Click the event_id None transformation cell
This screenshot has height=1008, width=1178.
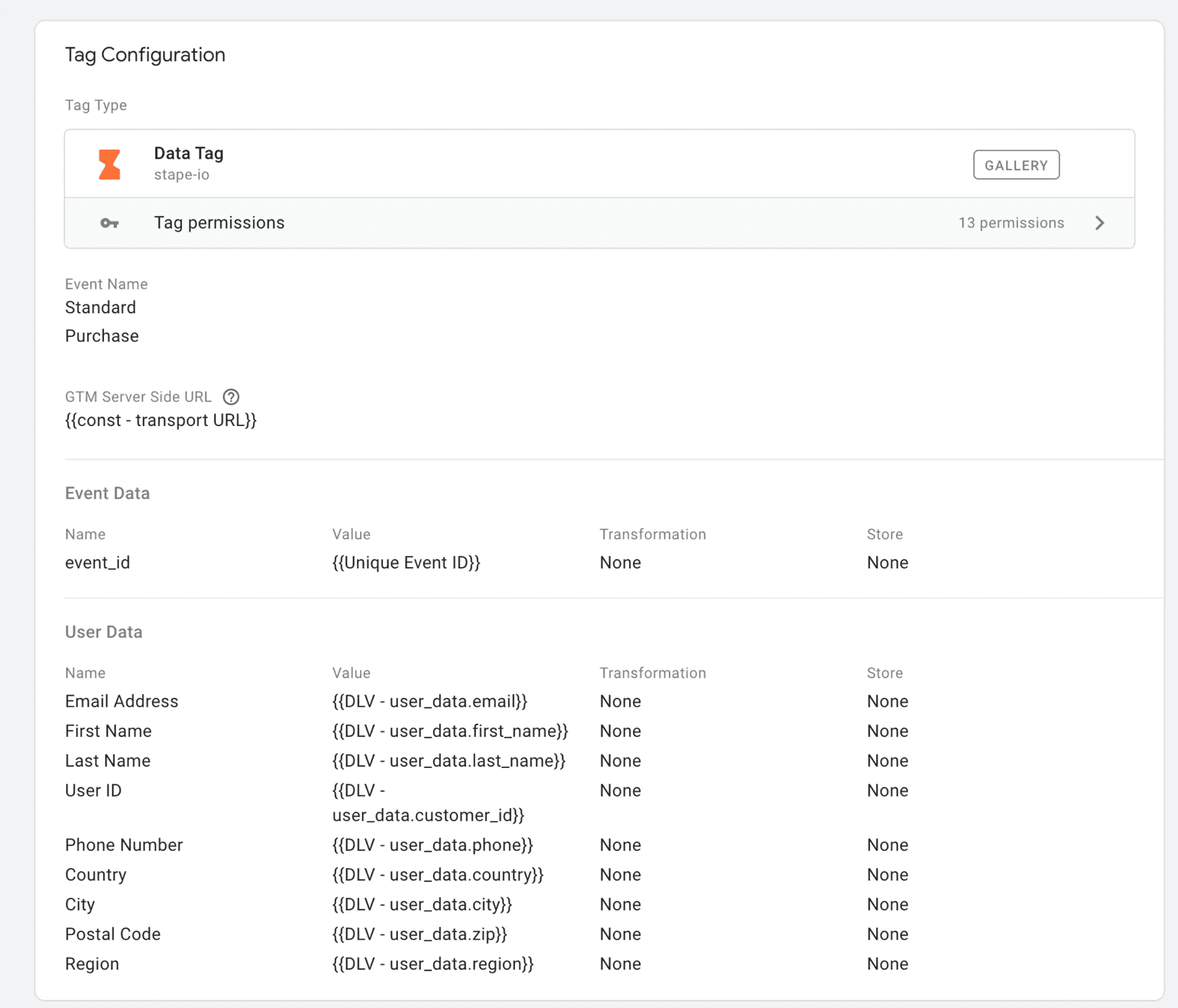click(x=620, y=562)
